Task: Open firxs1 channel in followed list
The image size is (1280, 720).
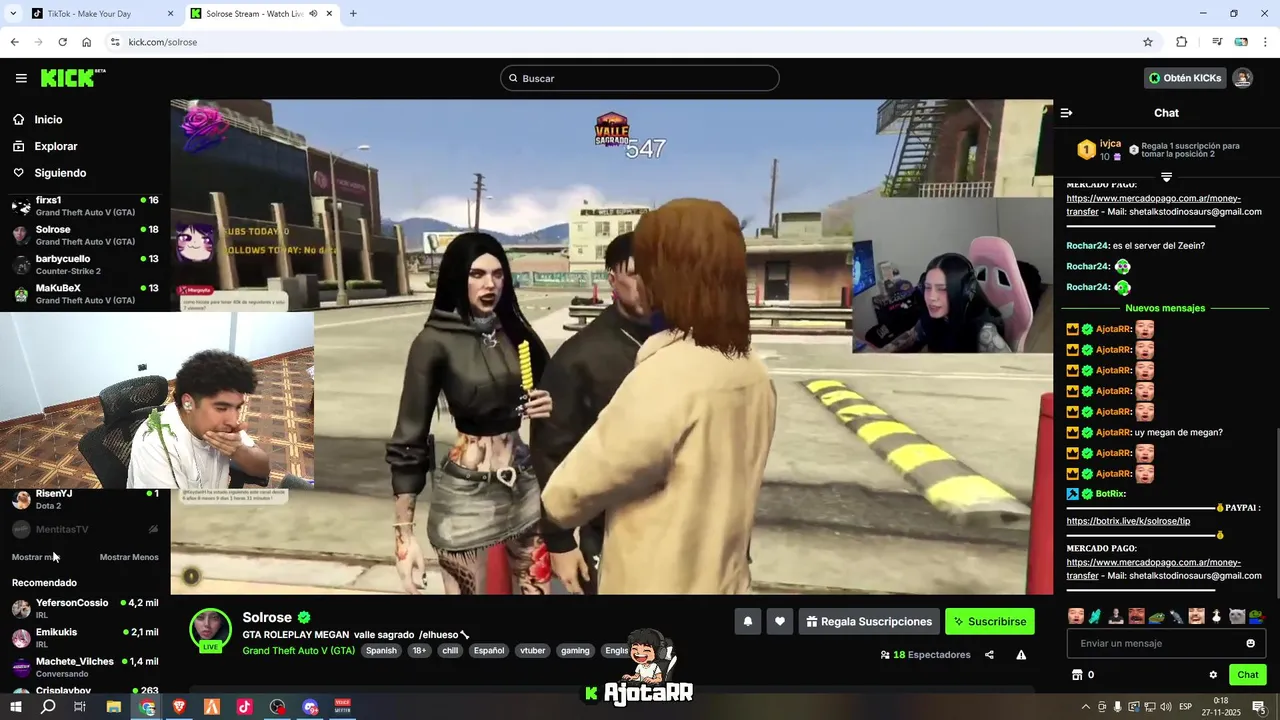Action: pyautogui.click(x=85, y=206)
